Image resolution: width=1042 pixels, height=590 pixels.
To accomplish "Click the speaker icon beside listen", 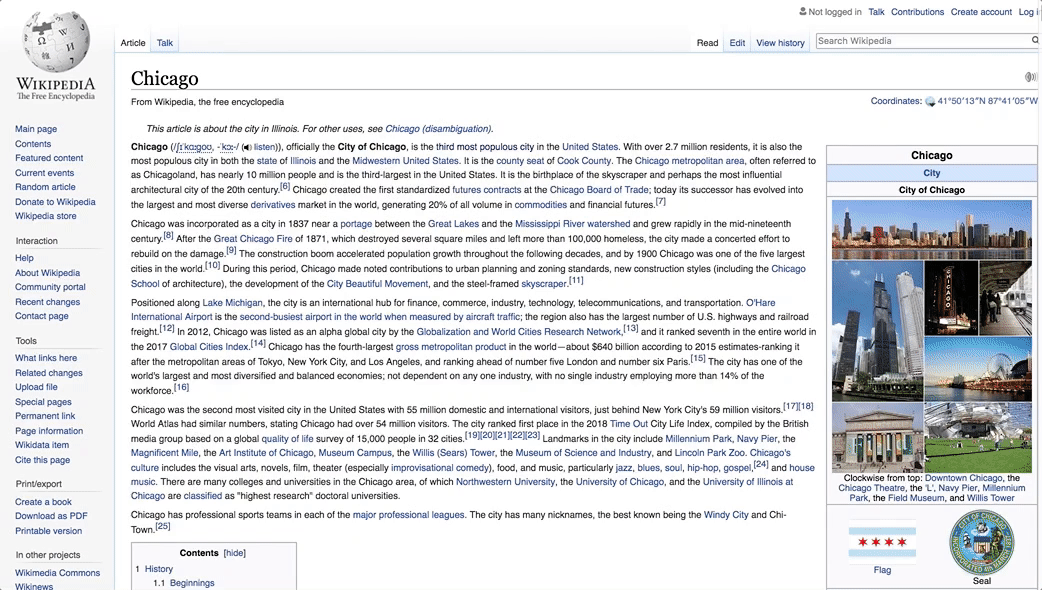I will tap(246, 147).
